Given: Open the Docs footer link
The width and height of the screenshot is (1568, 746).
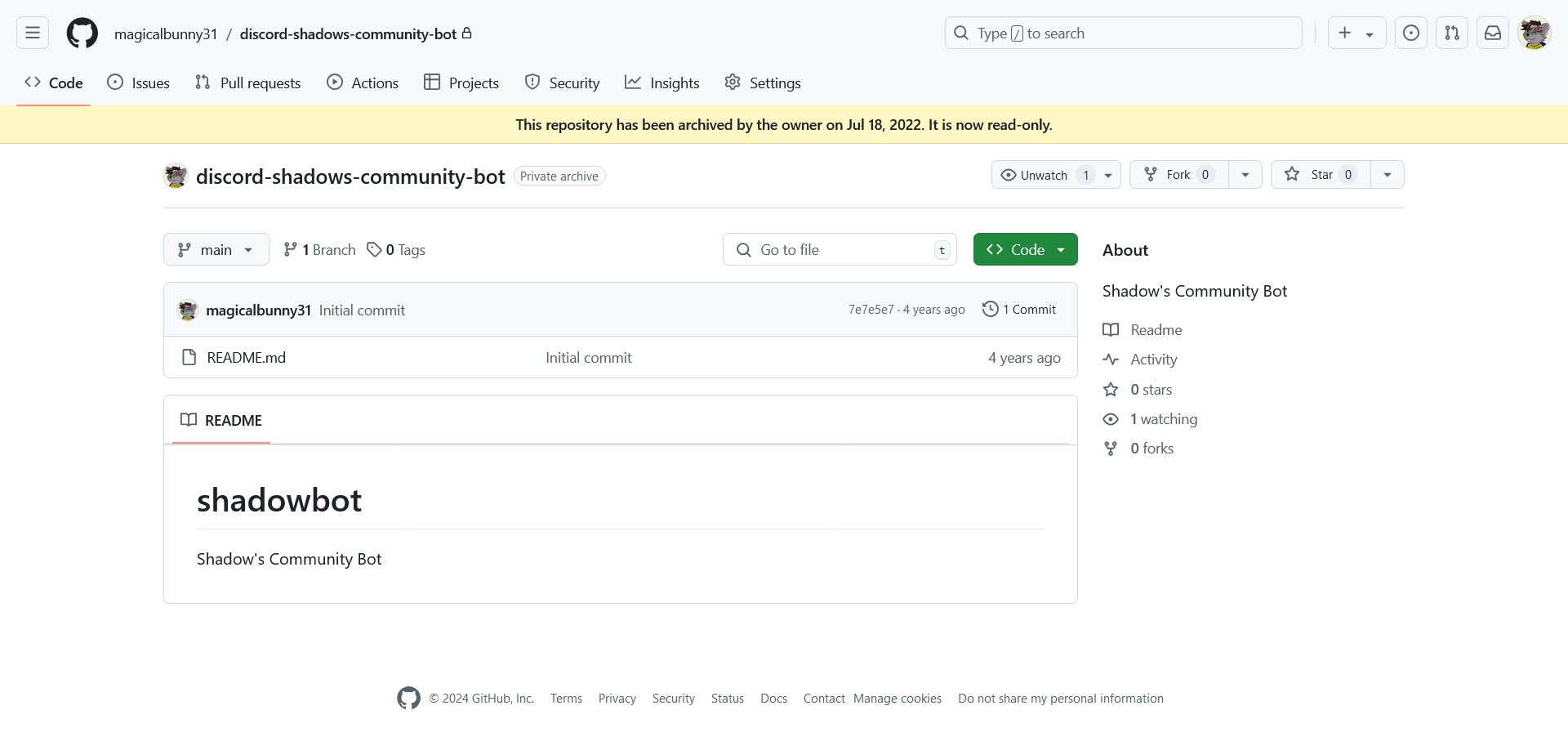Looking at the screenshot, I should pyautogui.click(x=773, y=699).
